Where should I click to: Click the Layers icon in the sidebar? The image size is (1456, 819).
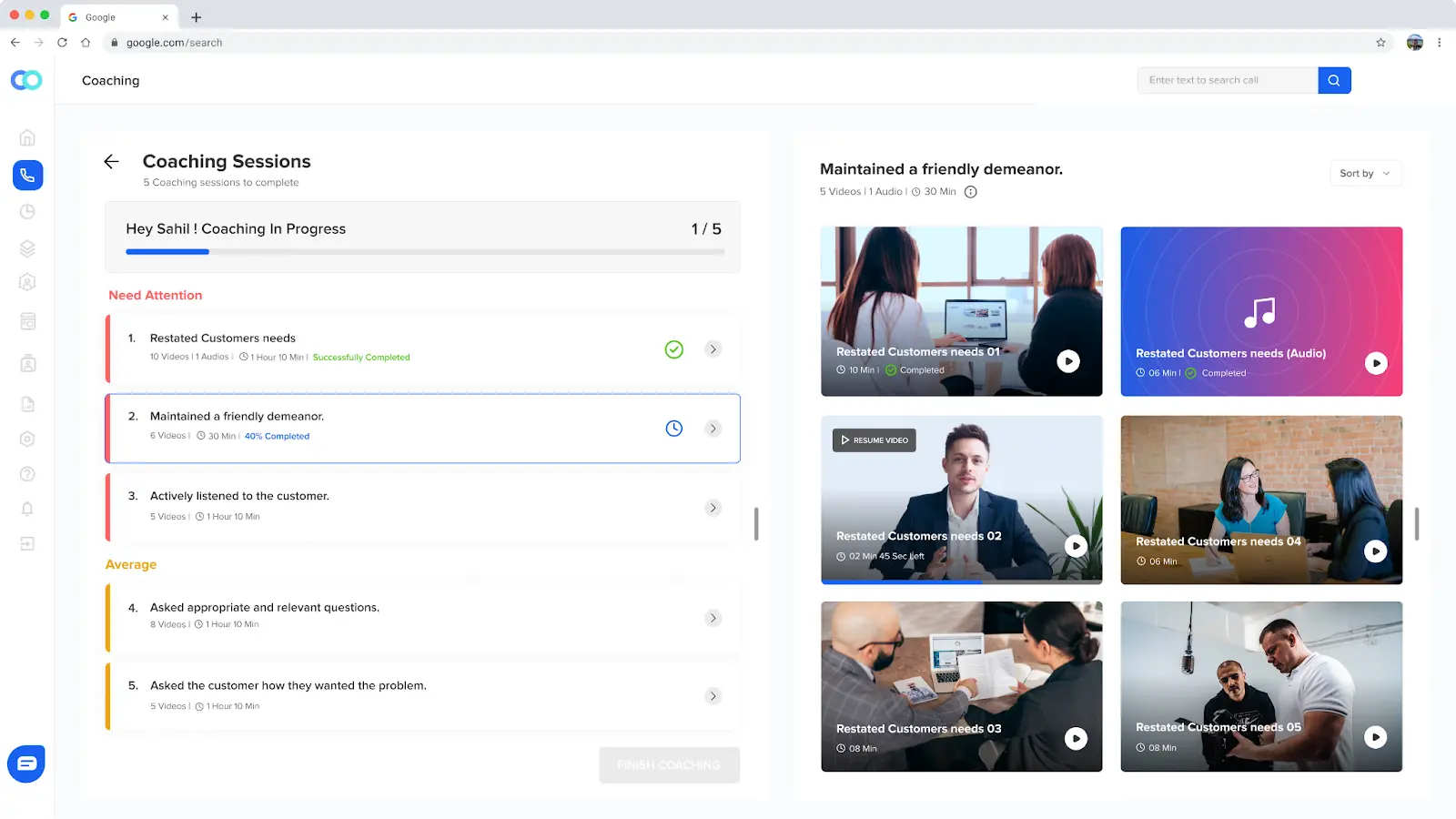(27, 247)
